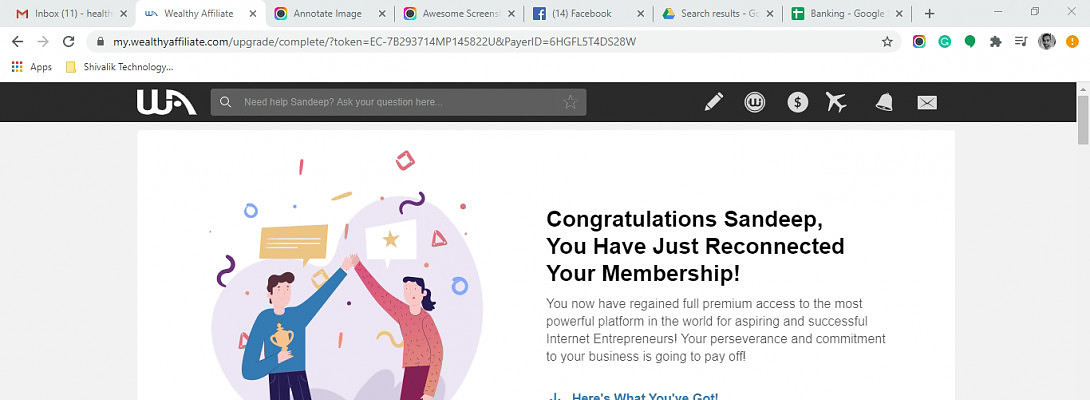
Task: Click the WordPress websites icon
Action: (755, 102)
